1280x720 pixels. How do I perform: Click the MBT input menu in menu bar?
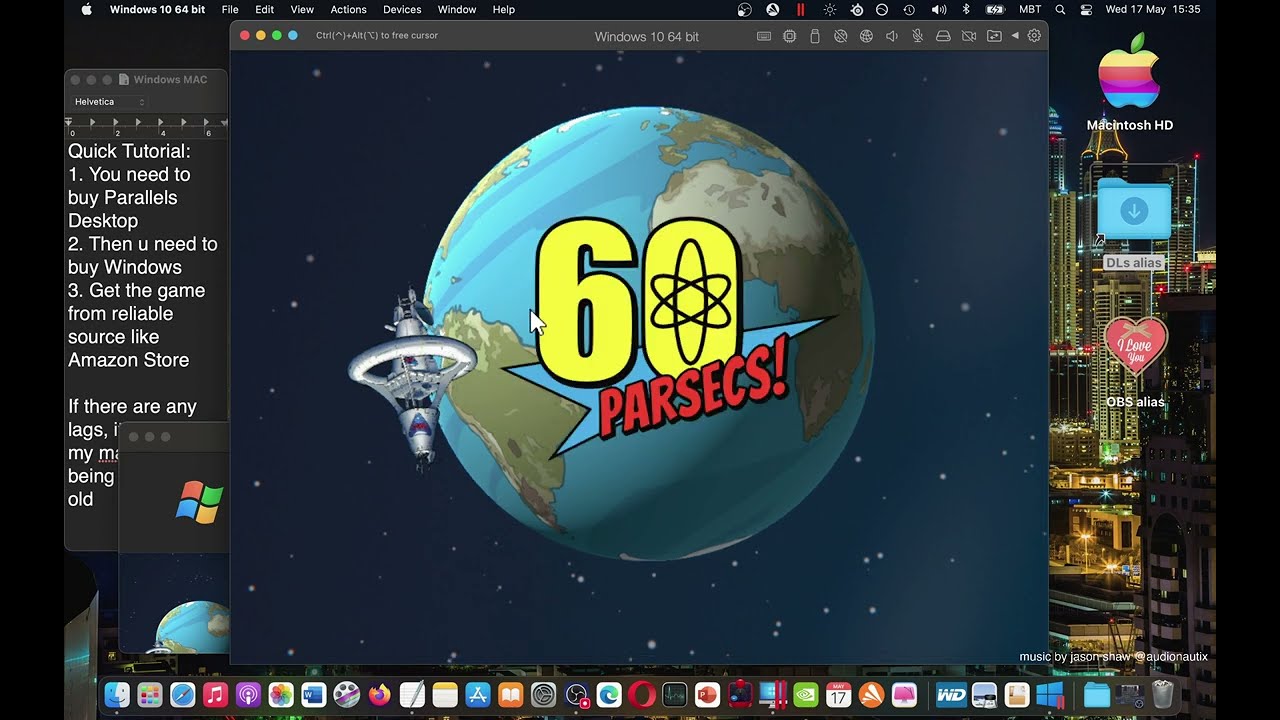coord(1030,9)
